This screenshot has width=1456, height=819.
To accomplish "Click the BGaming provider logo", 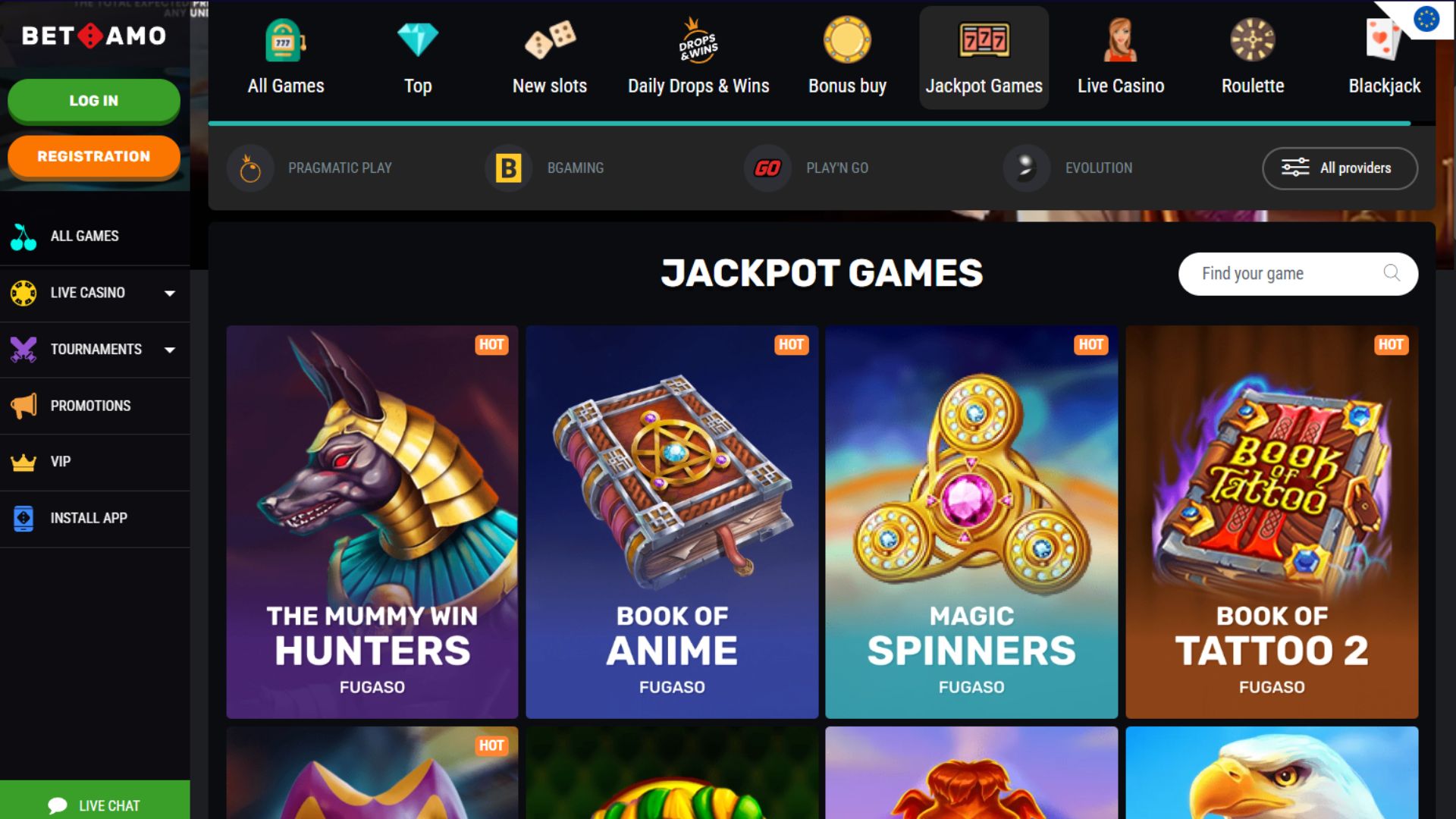I will click(x=508, y=168).
